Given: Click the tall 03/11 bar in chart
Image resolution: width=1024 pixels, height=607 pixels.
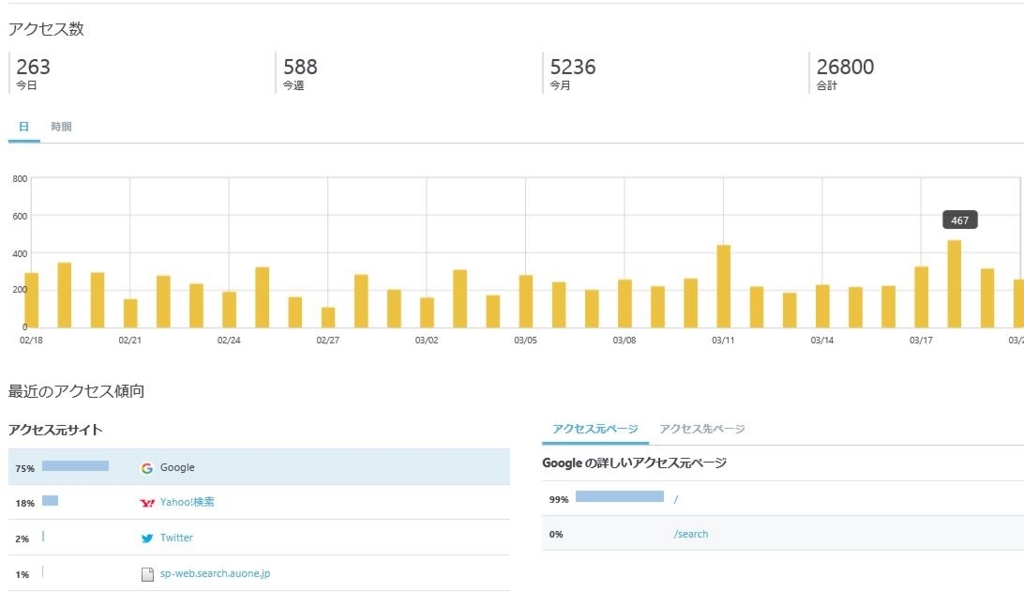Looking at the screenshot, I should coord(724,287).
